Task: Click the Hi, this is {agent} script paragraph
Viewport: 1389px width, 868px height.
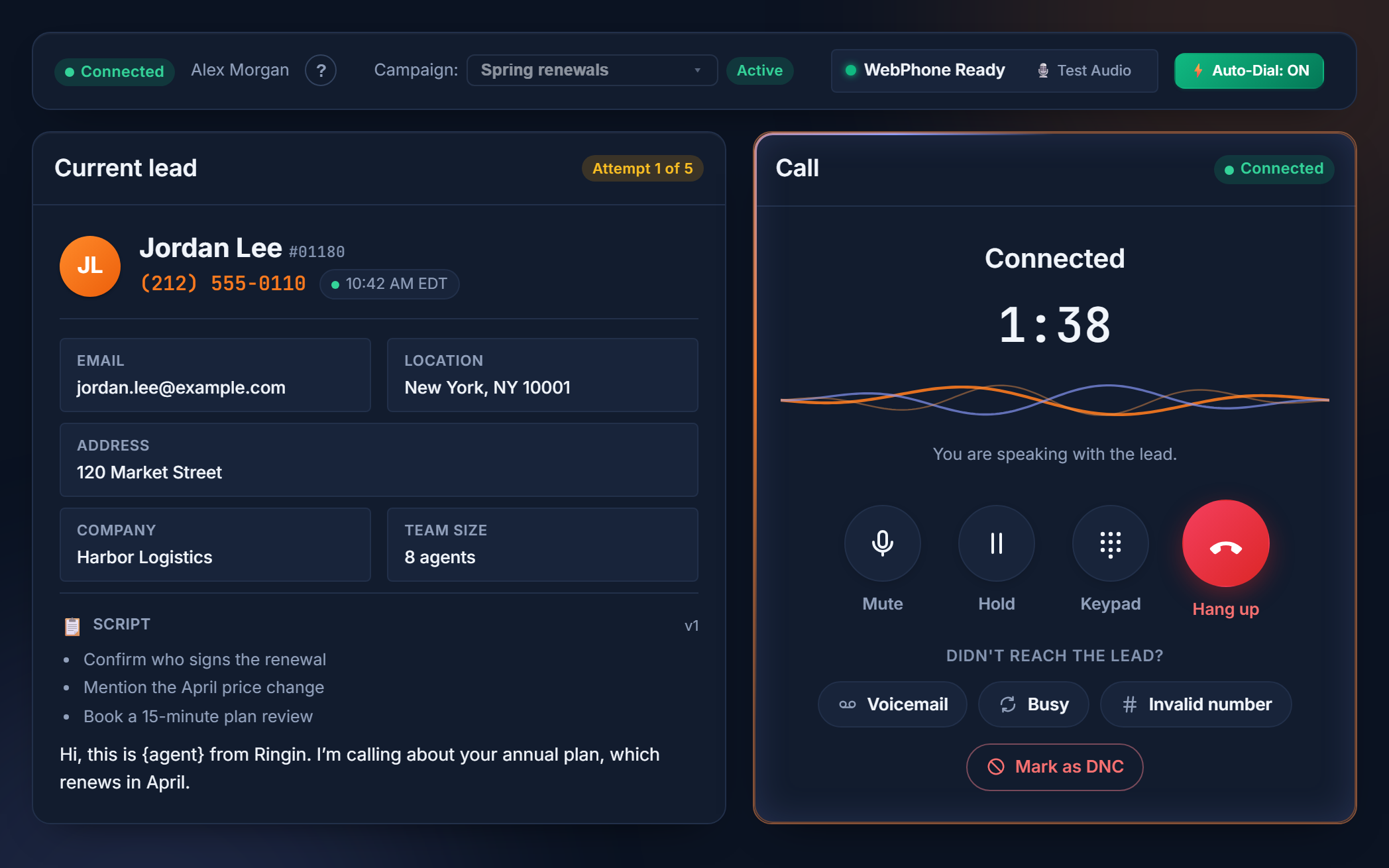Action: (x=360, y=769)
